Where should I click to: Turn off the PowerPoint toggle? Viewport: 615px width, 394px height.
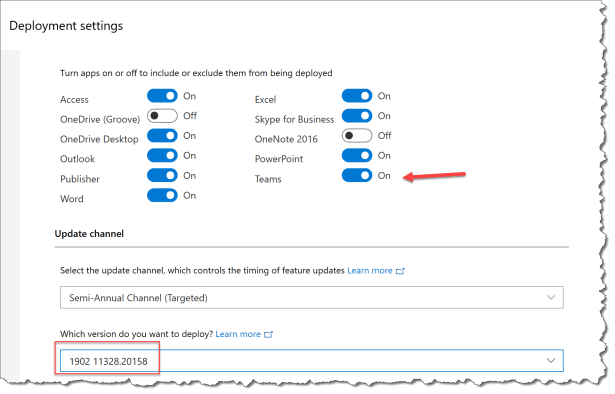click(x=357, y=156)
